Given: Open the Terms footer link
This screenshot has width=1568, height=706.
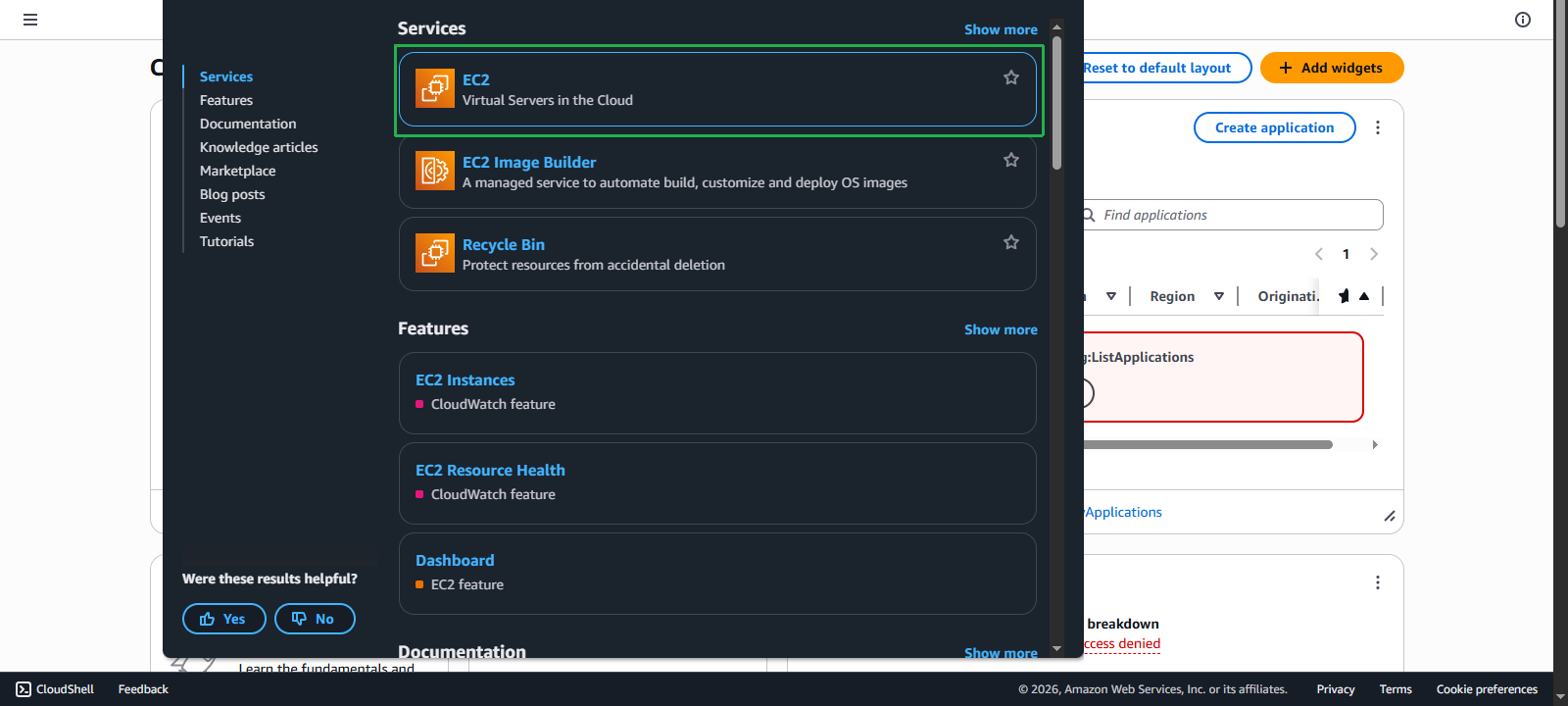Looking at the screenshot, I should tap(1396, 689).
